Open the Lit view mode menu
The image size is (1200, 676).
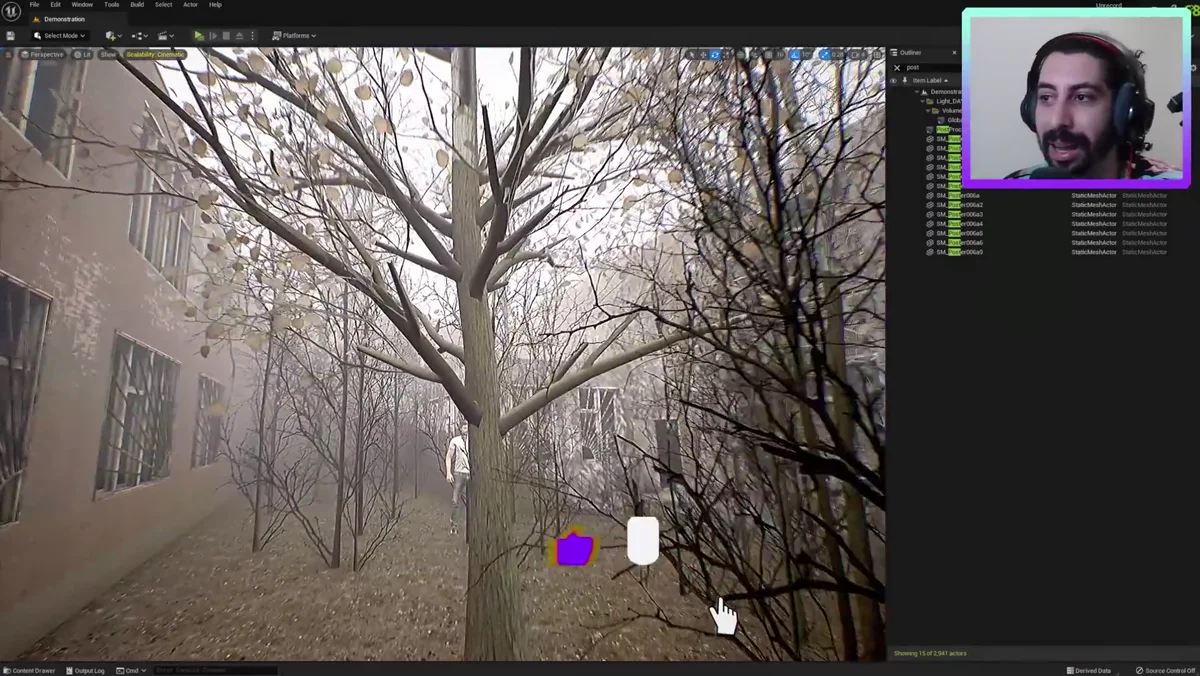(x=82, y=54)
